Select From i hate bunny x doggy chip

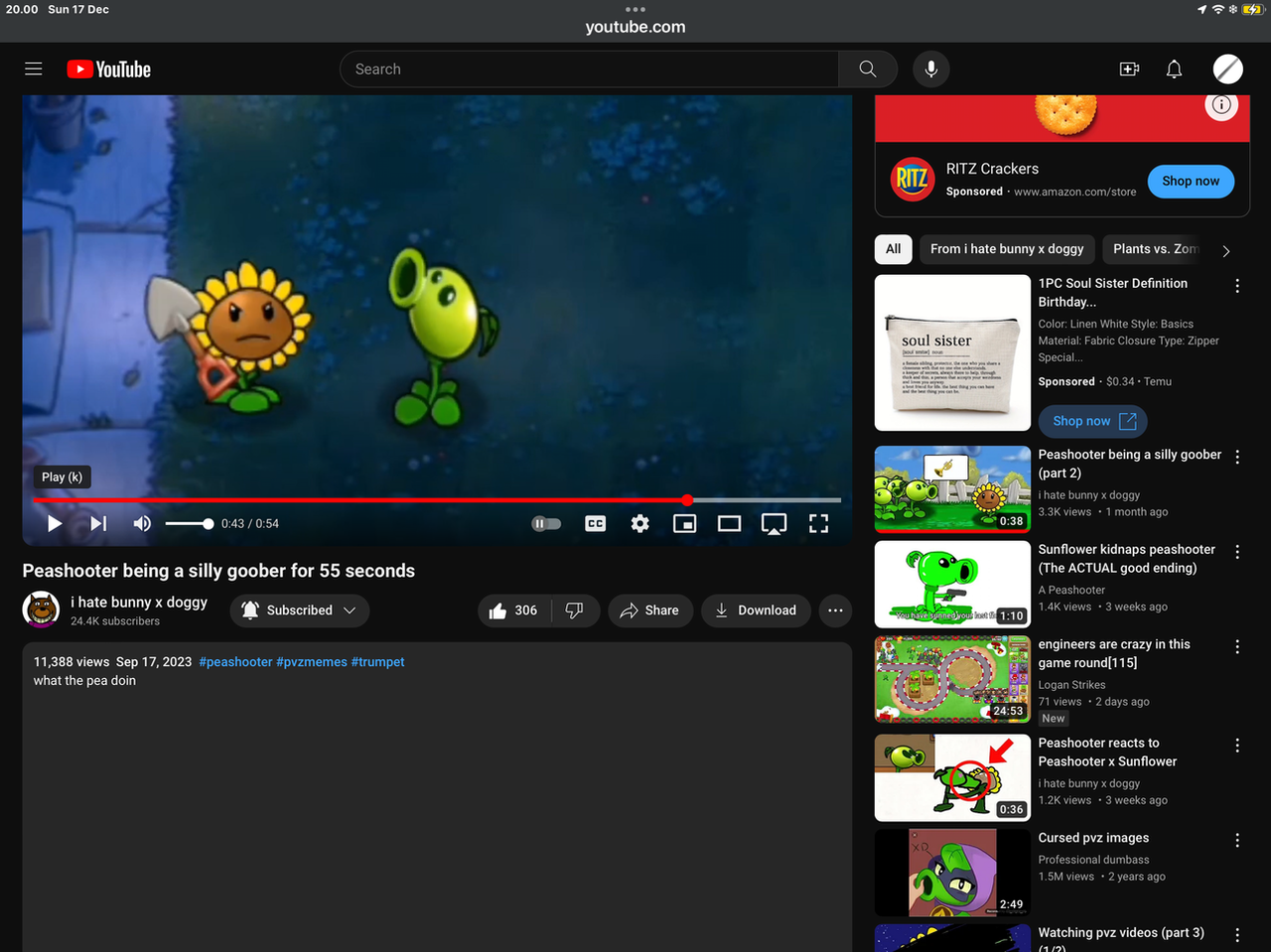1007,249
